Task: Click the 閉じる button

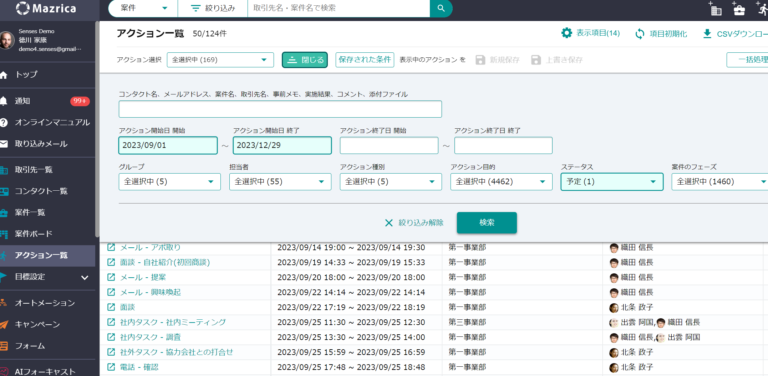Action: (x=305, y=60)
